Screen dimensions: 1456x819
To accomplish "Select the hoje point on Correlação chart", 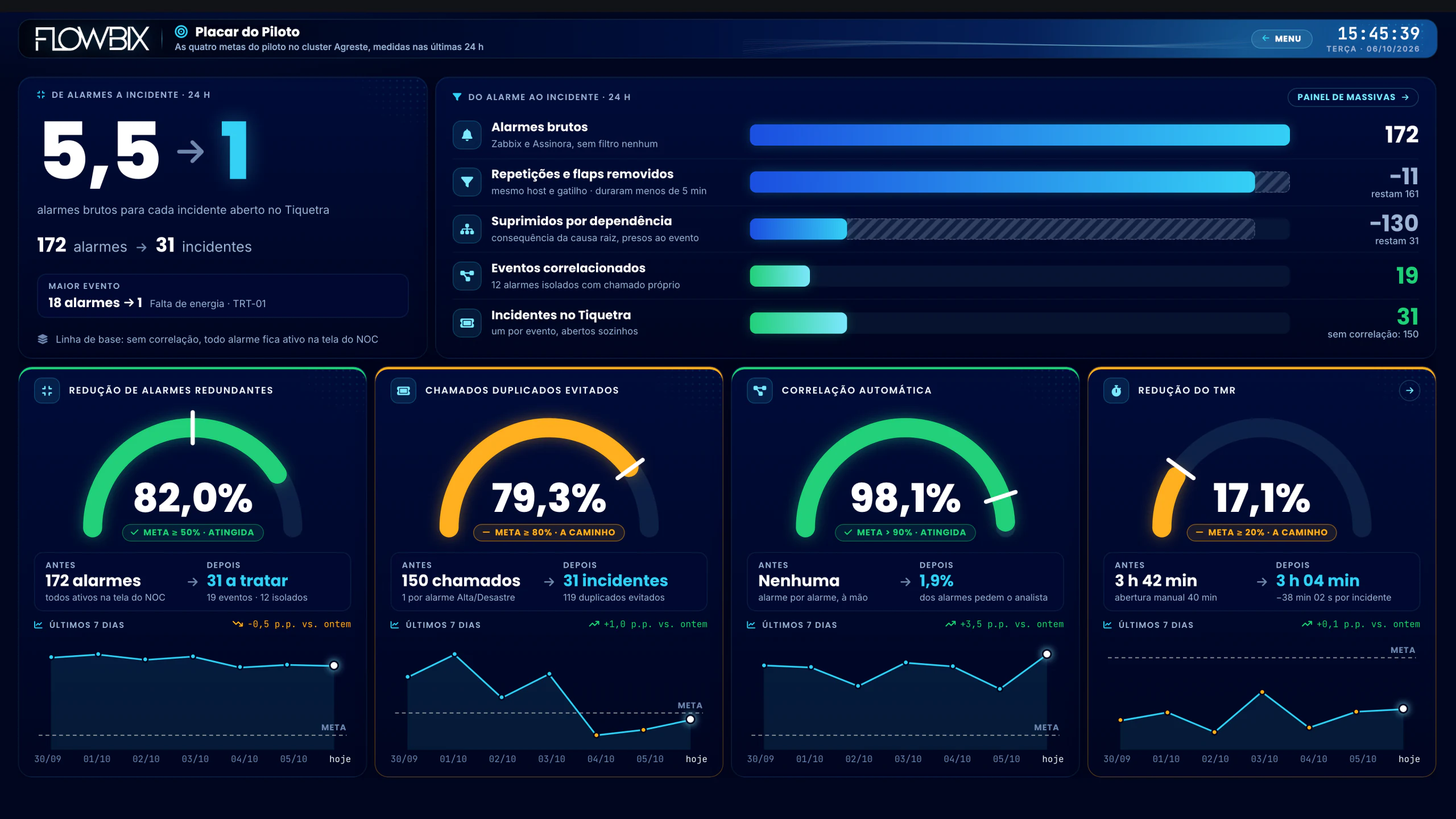I will [1046, 654].
